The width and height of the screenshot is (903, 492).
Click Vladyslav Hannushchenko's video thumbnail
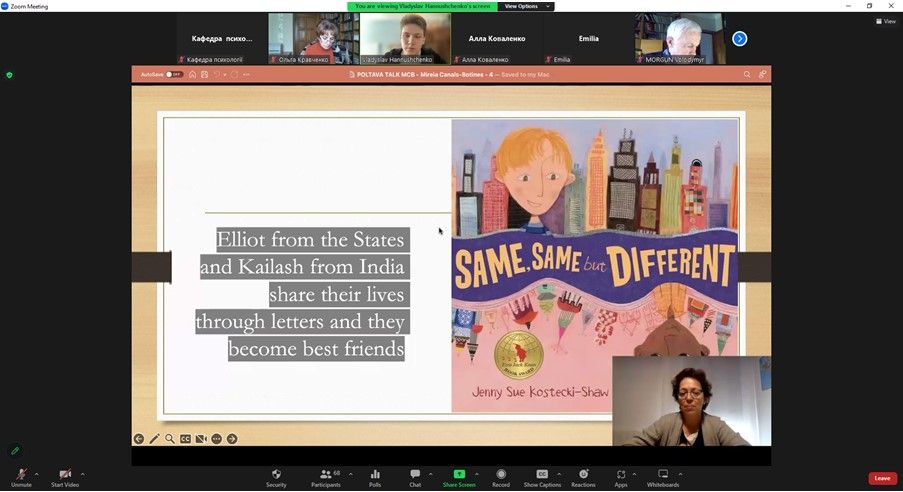tap(405, 38)
